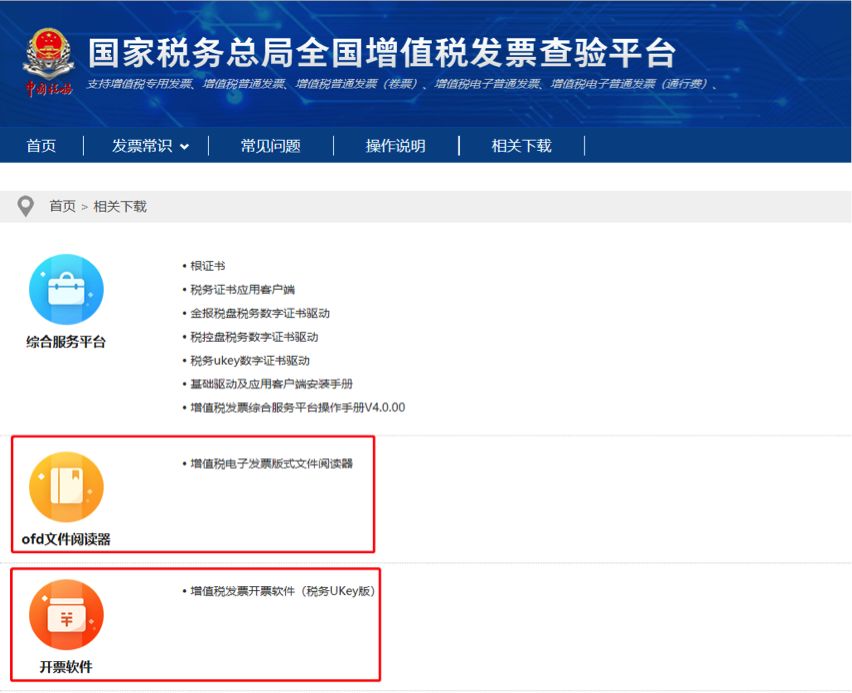
Task: Download 税务ukey数字证书驱动
Action: (x=250, y=360)
